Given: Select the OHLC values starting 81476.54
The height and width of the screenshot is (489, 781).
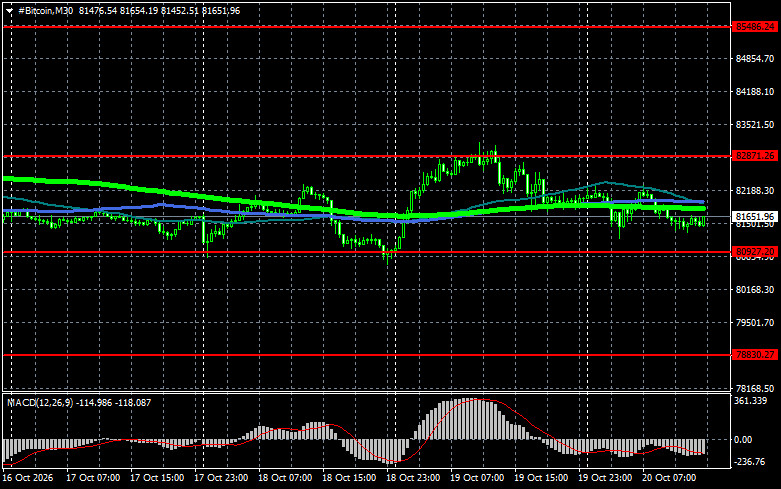Looking at the screenshot, I should pos(159,10).
